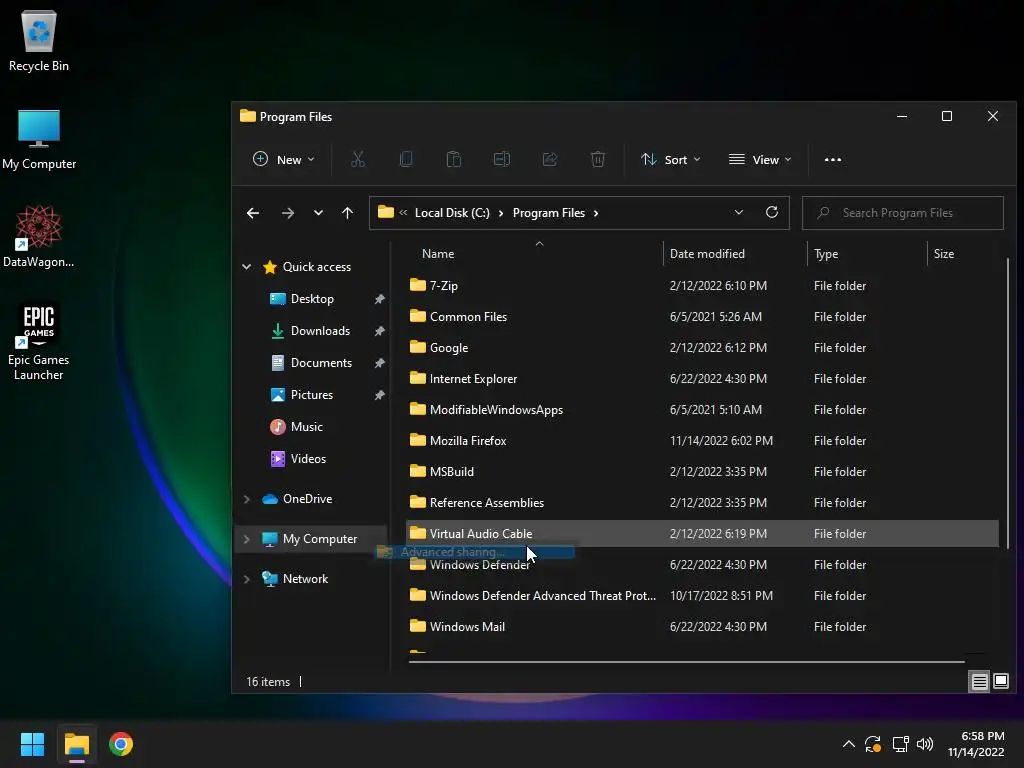Unpin Downloads from Quick access

point(379,331)
